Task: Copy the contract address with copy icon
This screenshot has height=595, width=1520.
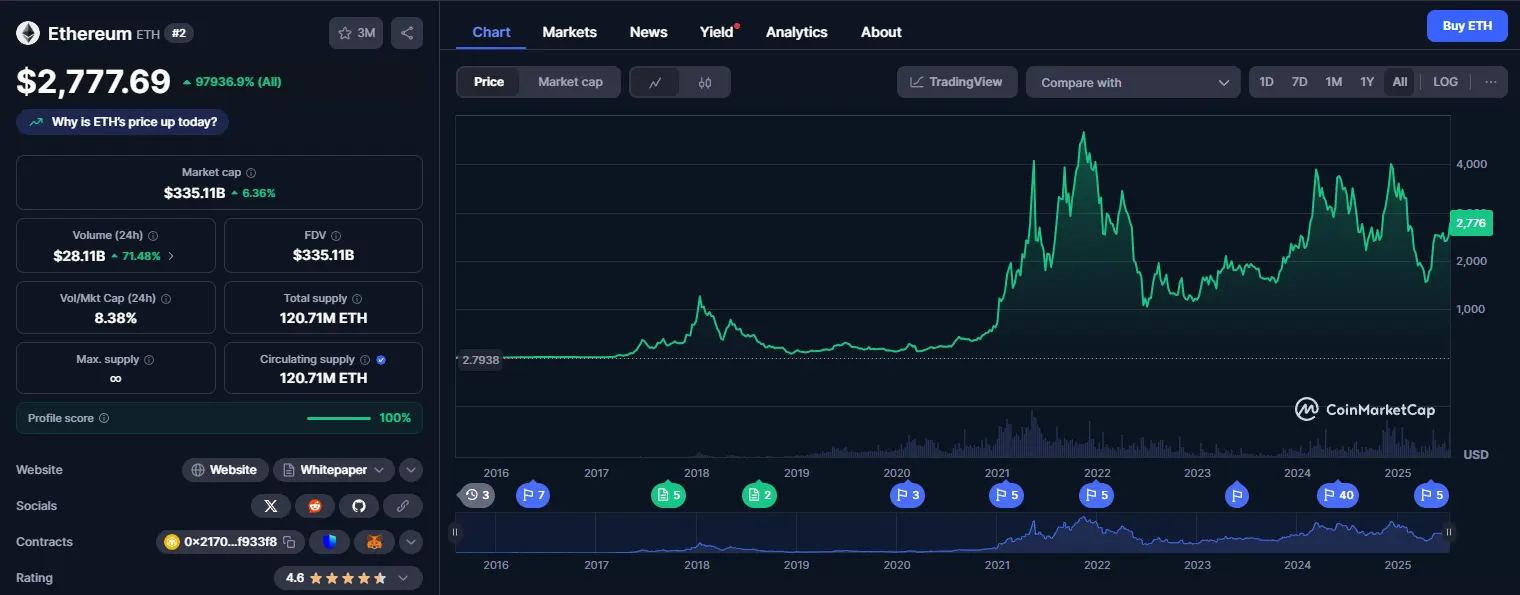Action: pyautogui.click(x=288, y=542)
